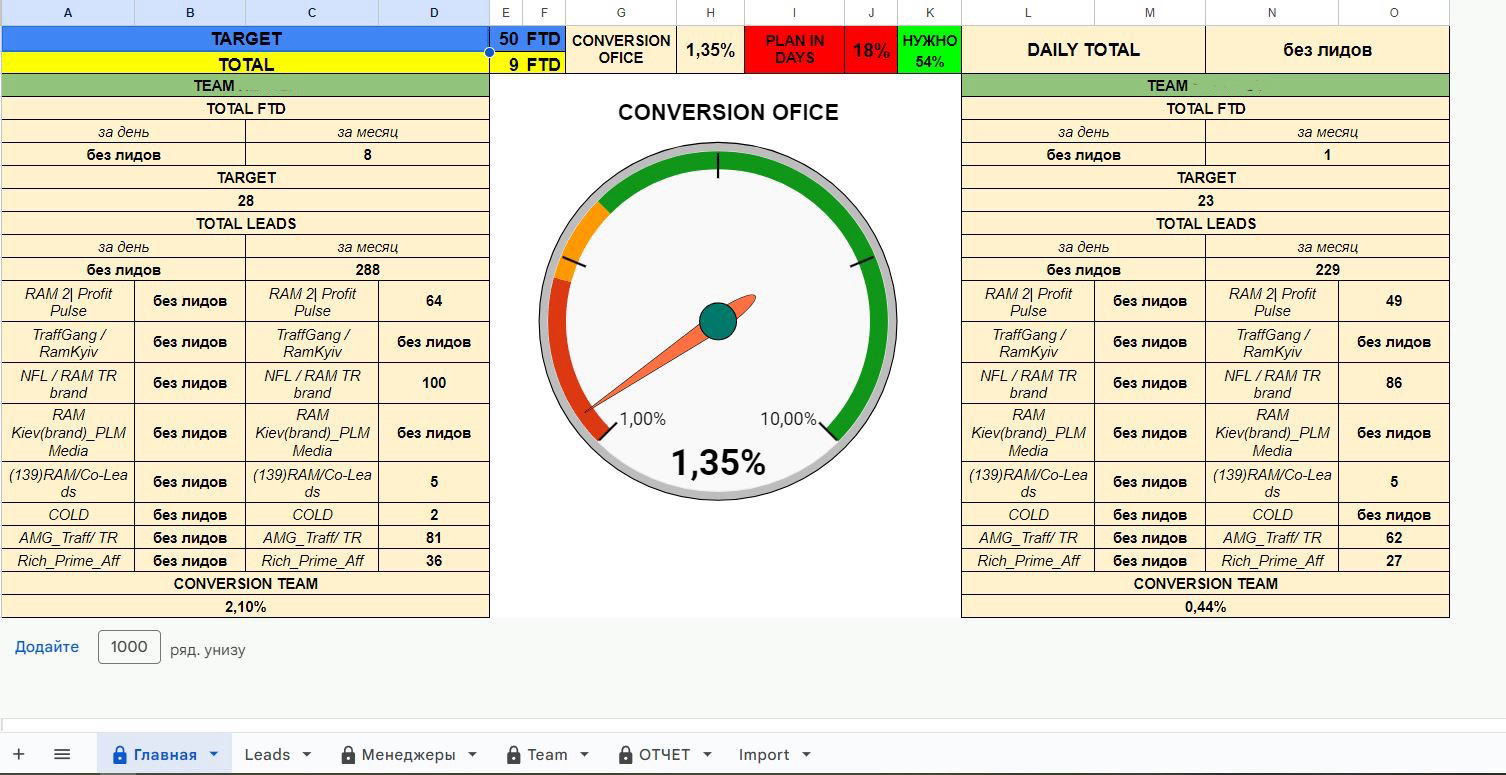The height and width of the screenshot is (775, 1506).
Task: Select column header A
Action: 68,13
